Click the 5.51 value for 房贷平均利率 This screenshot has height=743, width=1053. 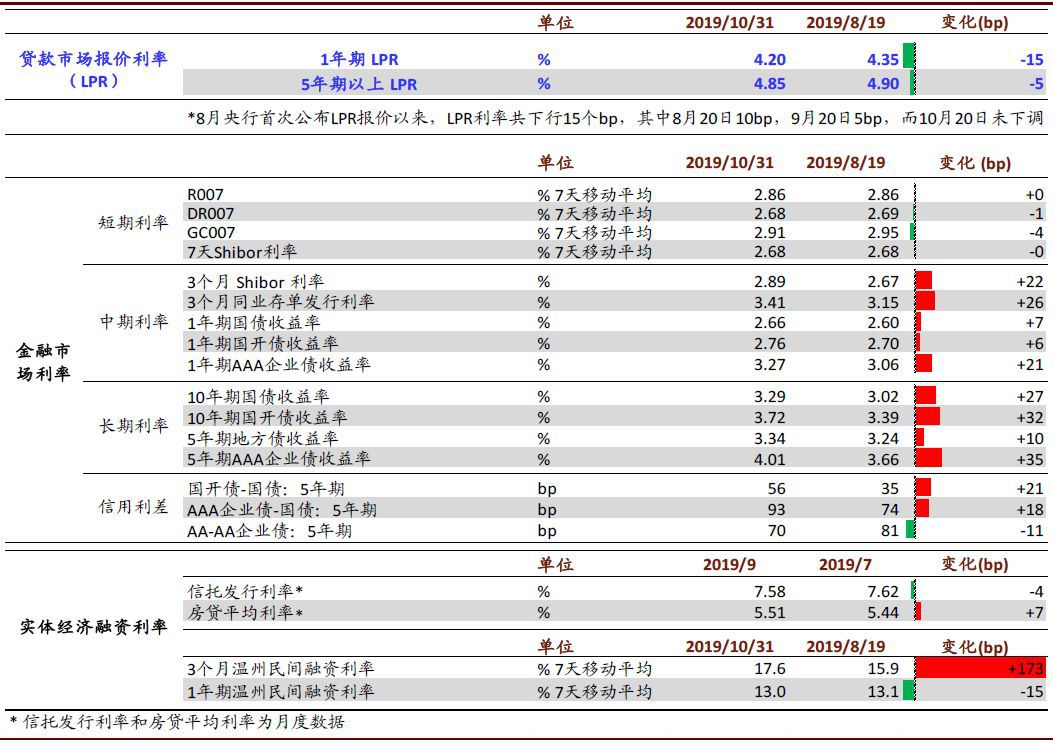click(x=770, y=613)
